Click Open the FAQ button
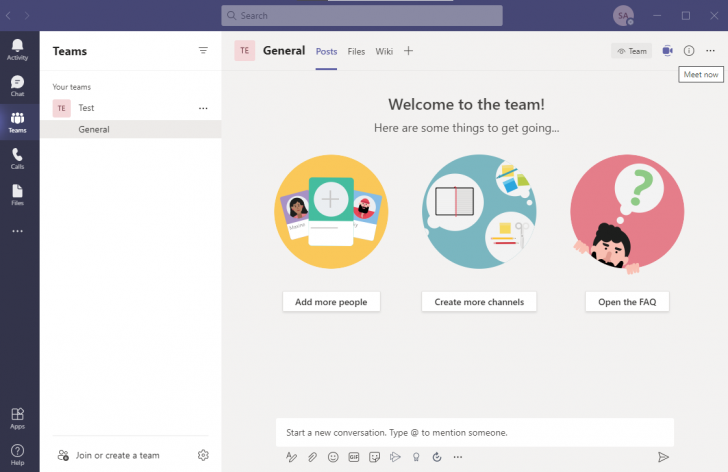This screenshot has width=728, height=472. (x=627, y=302)
